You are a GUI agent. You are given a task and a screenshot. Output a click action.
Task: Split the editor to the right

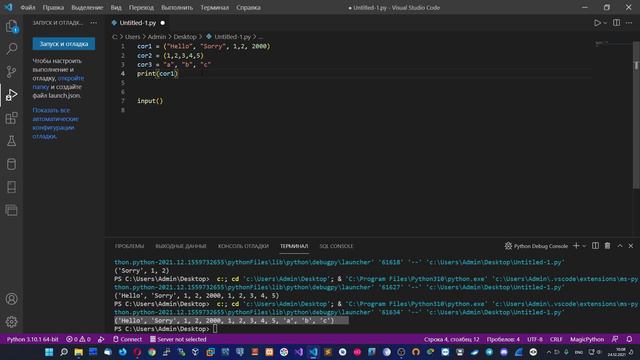pyautogui.click(x=616, y=23)
